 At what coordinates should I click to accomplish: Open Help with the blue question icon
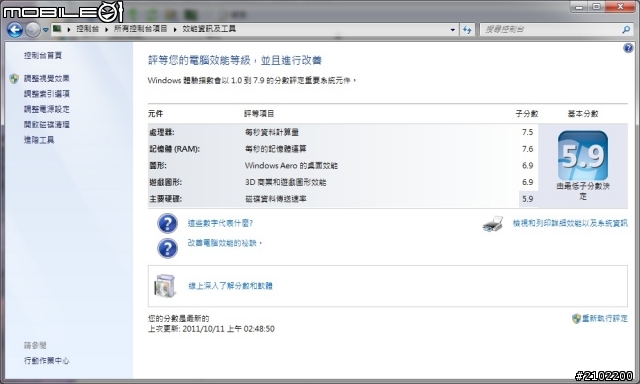[x=628, y=48]
